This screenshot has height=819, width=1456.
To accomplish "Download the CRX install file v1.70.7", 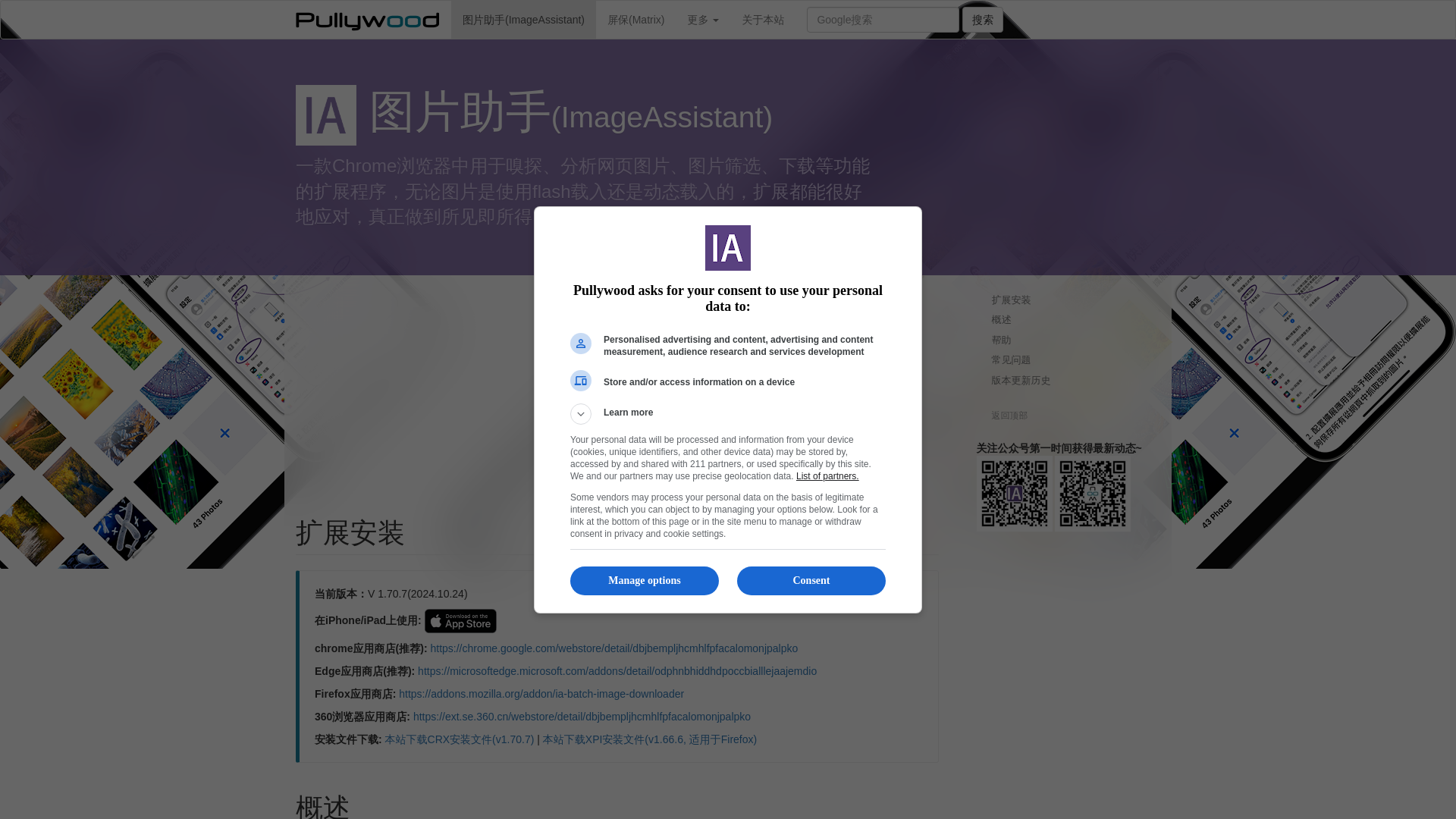I will [x=459, y=739].
